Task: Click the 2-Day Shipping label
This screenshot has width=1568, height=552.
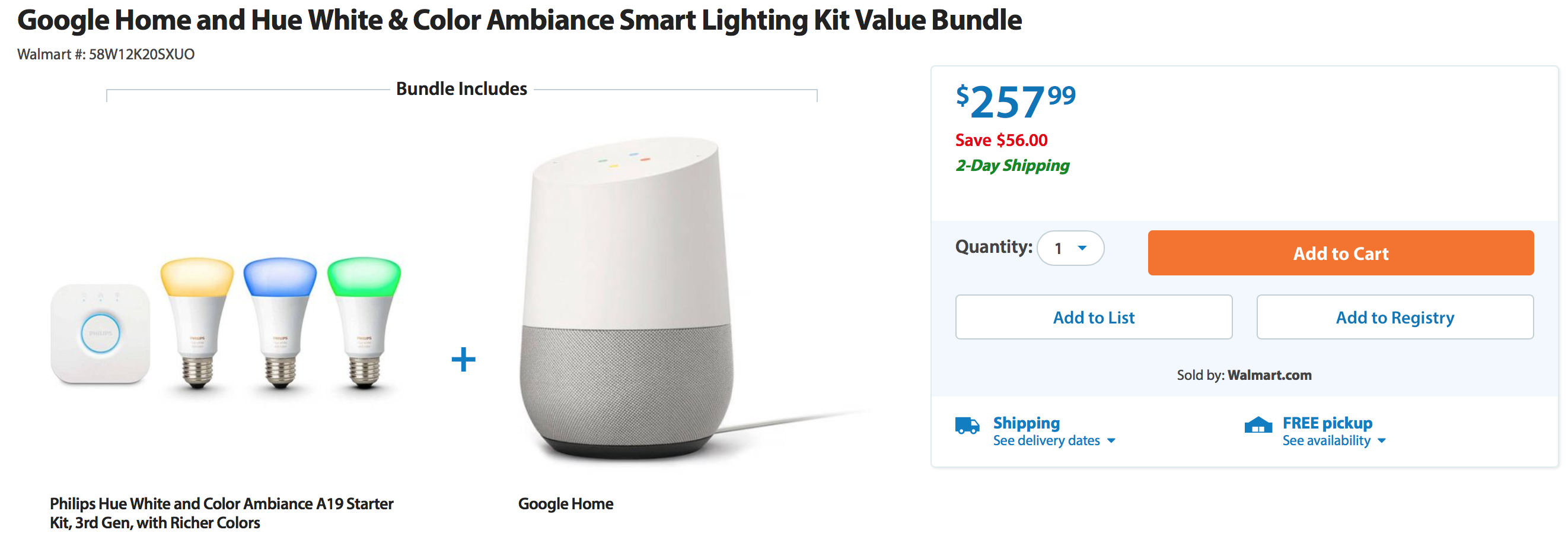Action: [1012, 165]
